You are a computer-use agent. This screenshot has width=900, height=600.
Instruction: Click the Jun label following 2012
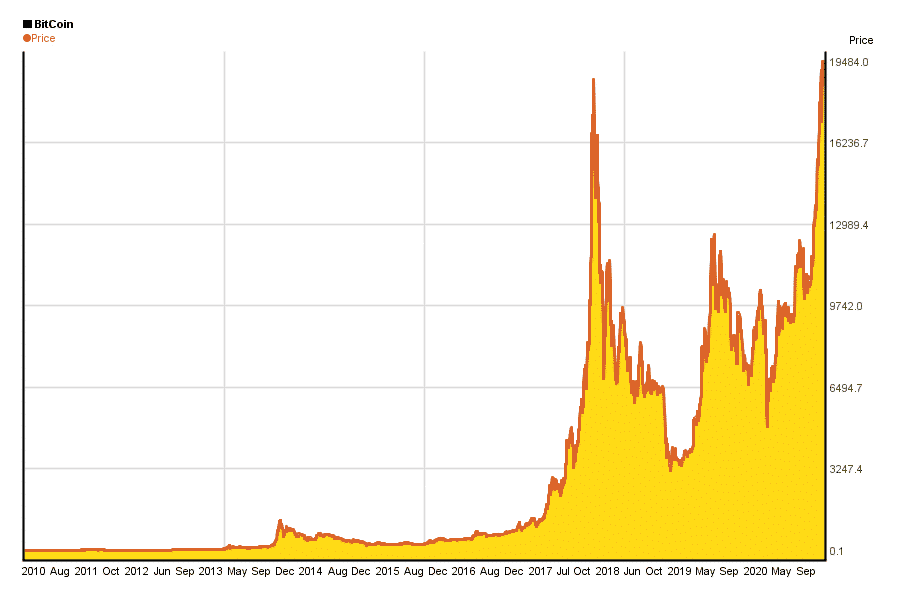(x=162, y=571)
